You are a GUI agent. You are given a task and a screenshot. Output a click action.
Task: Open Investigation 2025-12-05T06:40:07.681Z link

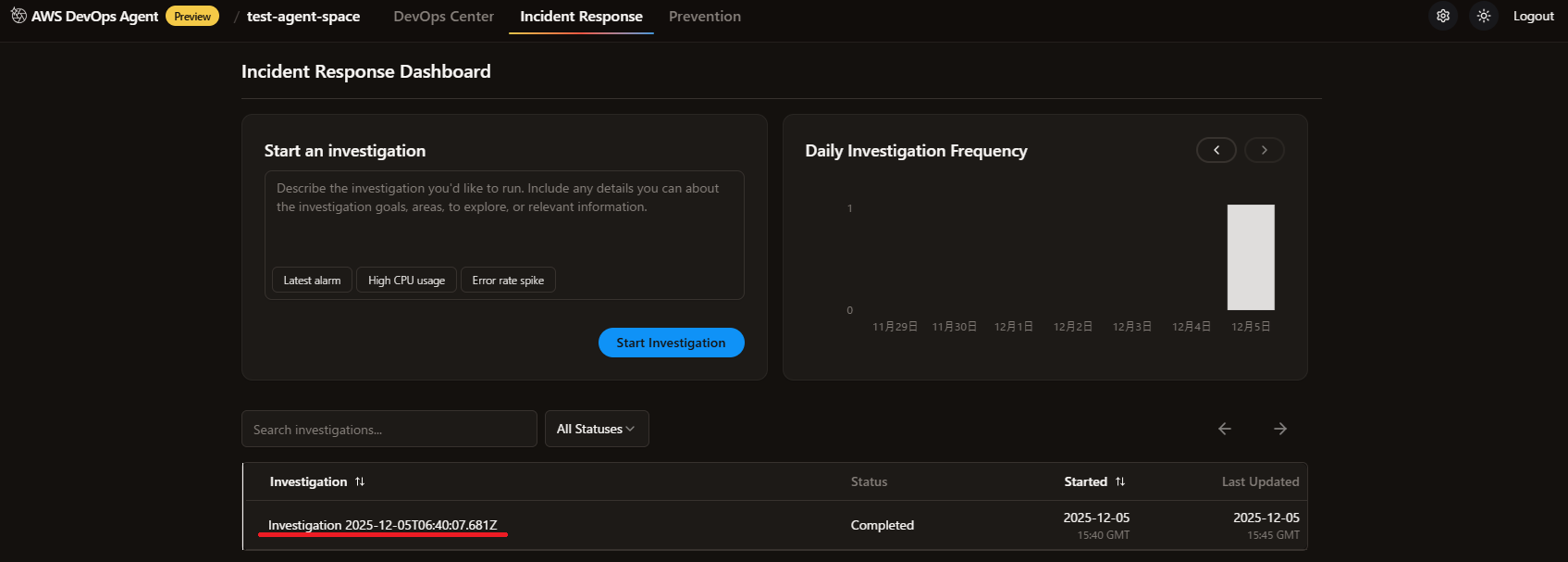coord(383,525)
